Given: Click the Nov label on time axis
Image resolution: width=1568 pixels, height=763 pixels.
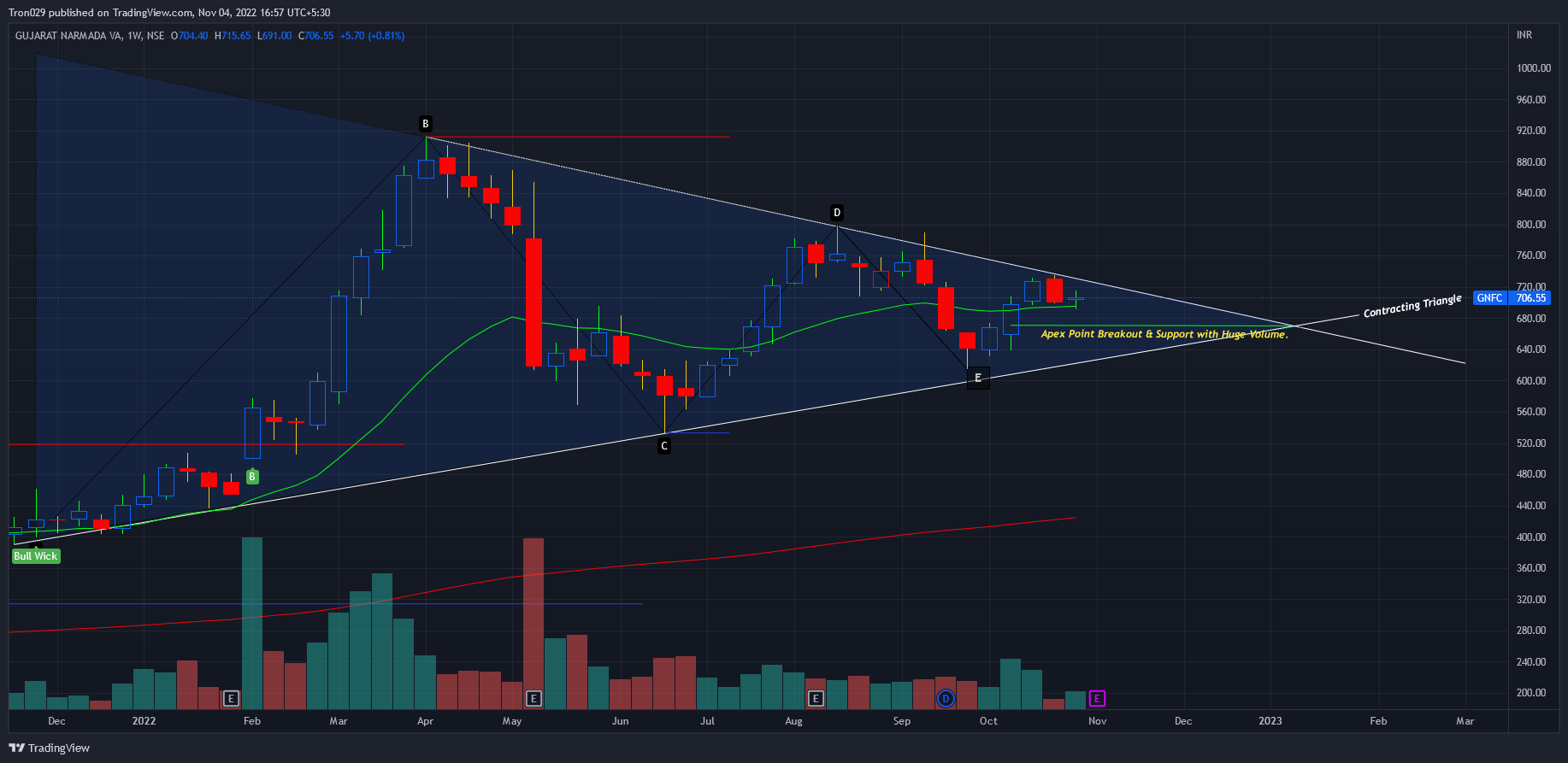Looking at the screenshot, I should 1098,721.
